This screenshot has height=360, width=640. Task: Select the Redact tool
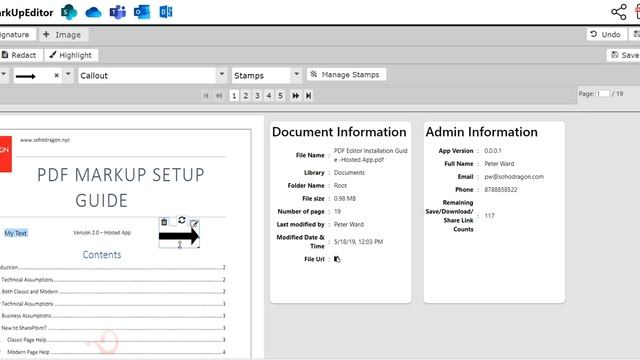click(x=20, y=55)
